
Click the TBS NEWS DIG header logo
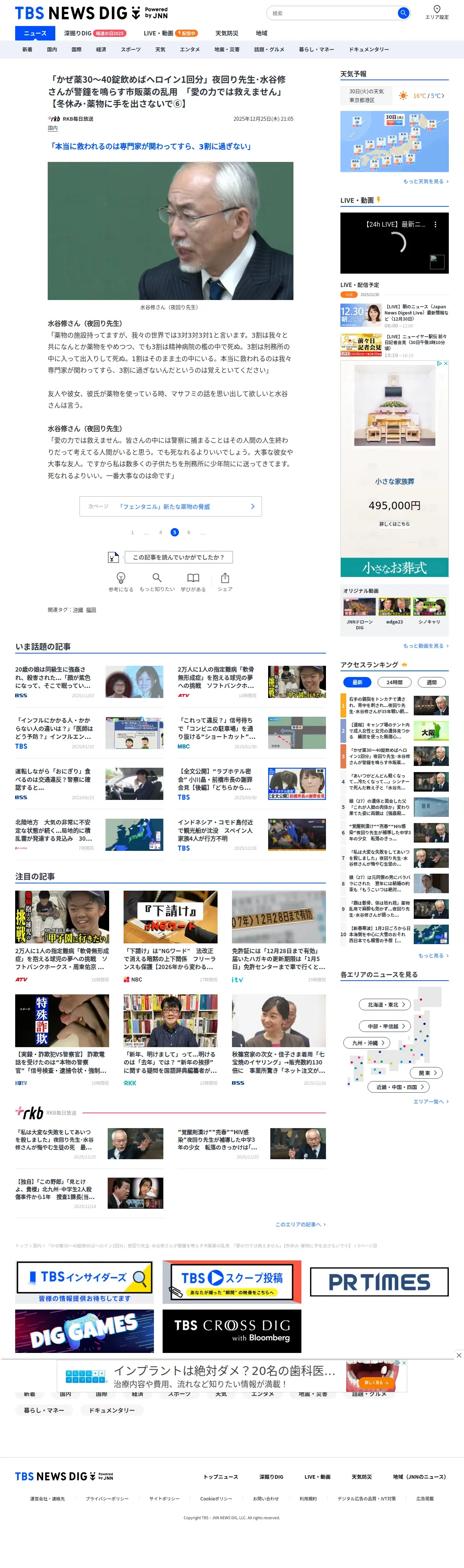(x=91, y=13)
